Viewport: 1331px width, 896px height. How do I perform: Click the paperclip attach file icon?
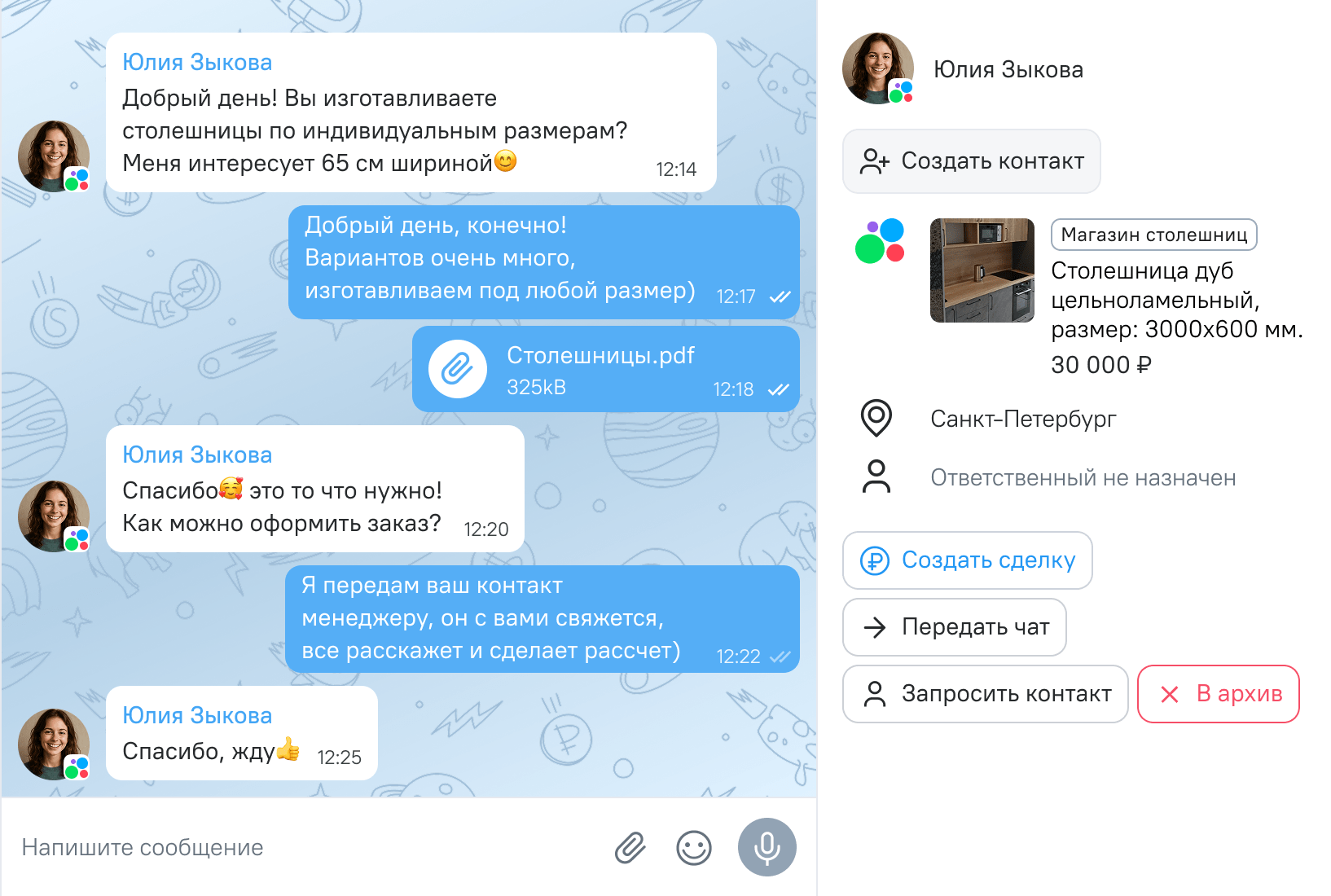(630, 848)
